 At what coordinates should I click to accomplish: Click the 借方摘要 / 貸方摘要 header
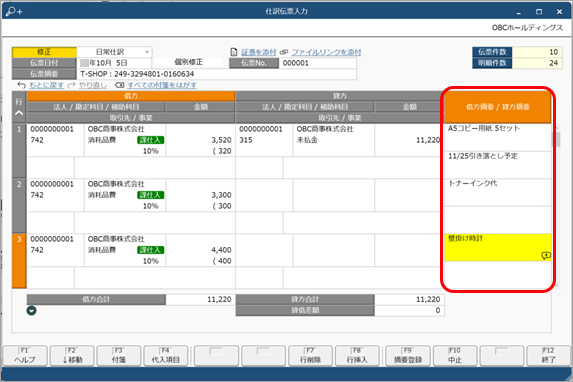point(497,107)
